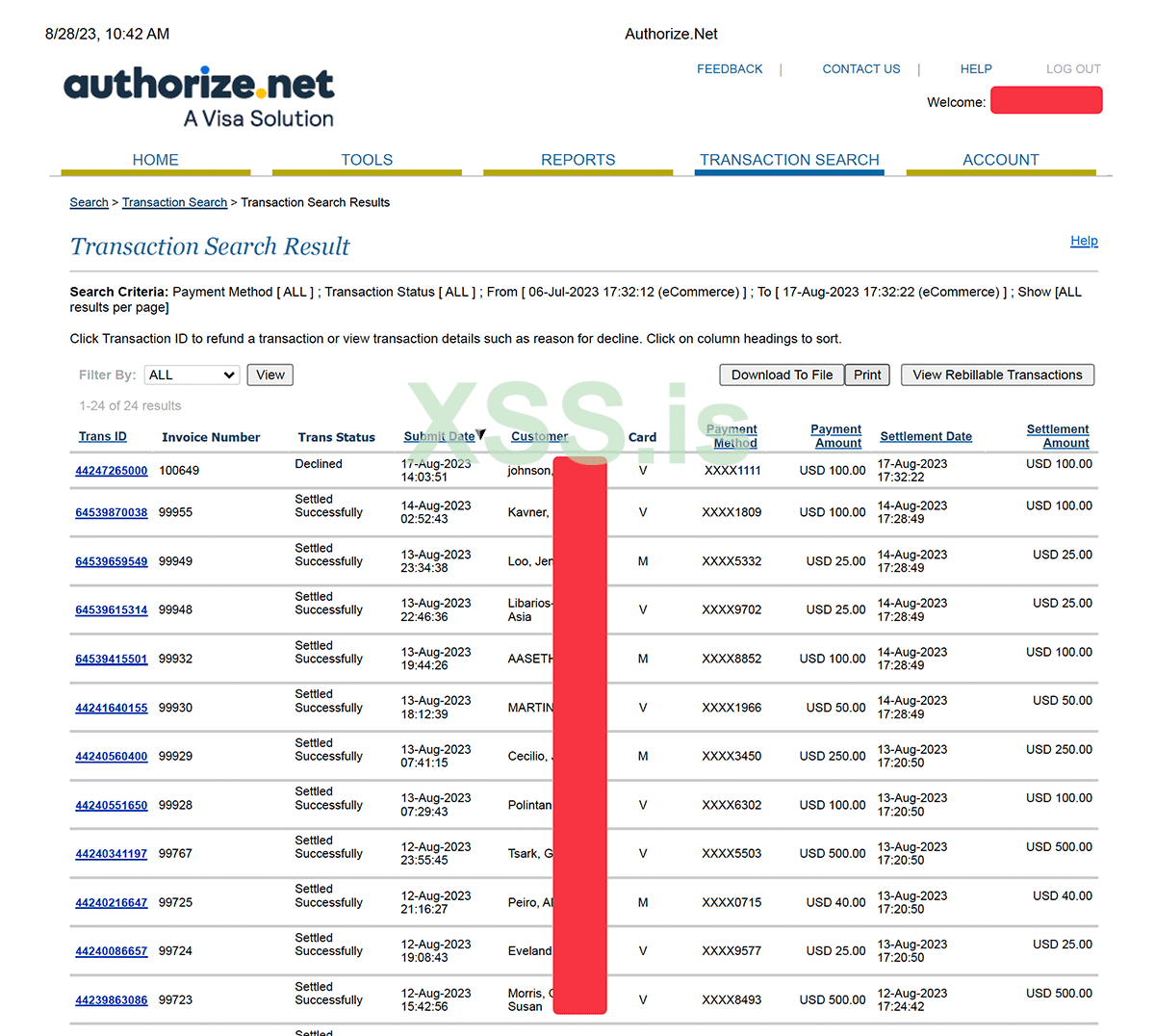Open the Help link near the page title
The height and width of the screenshot is (1036, 1155).
(x=1084, y=241)
